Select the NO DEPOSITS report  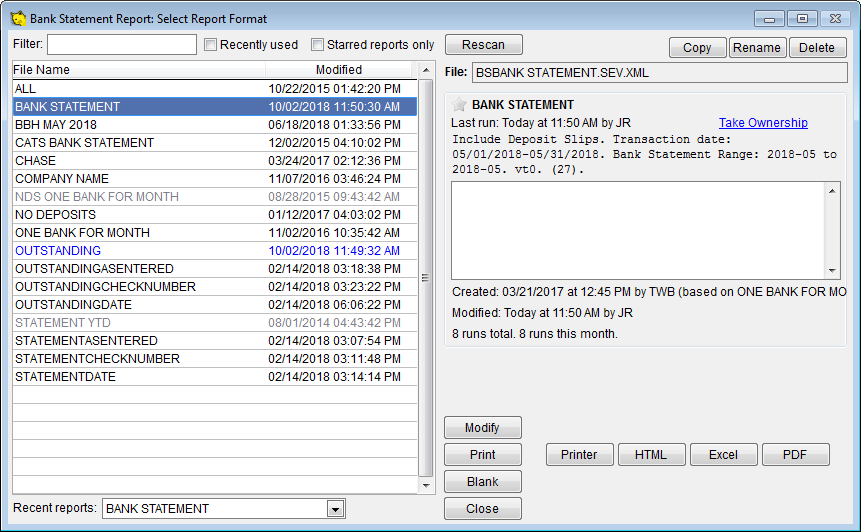coord(215,215)
